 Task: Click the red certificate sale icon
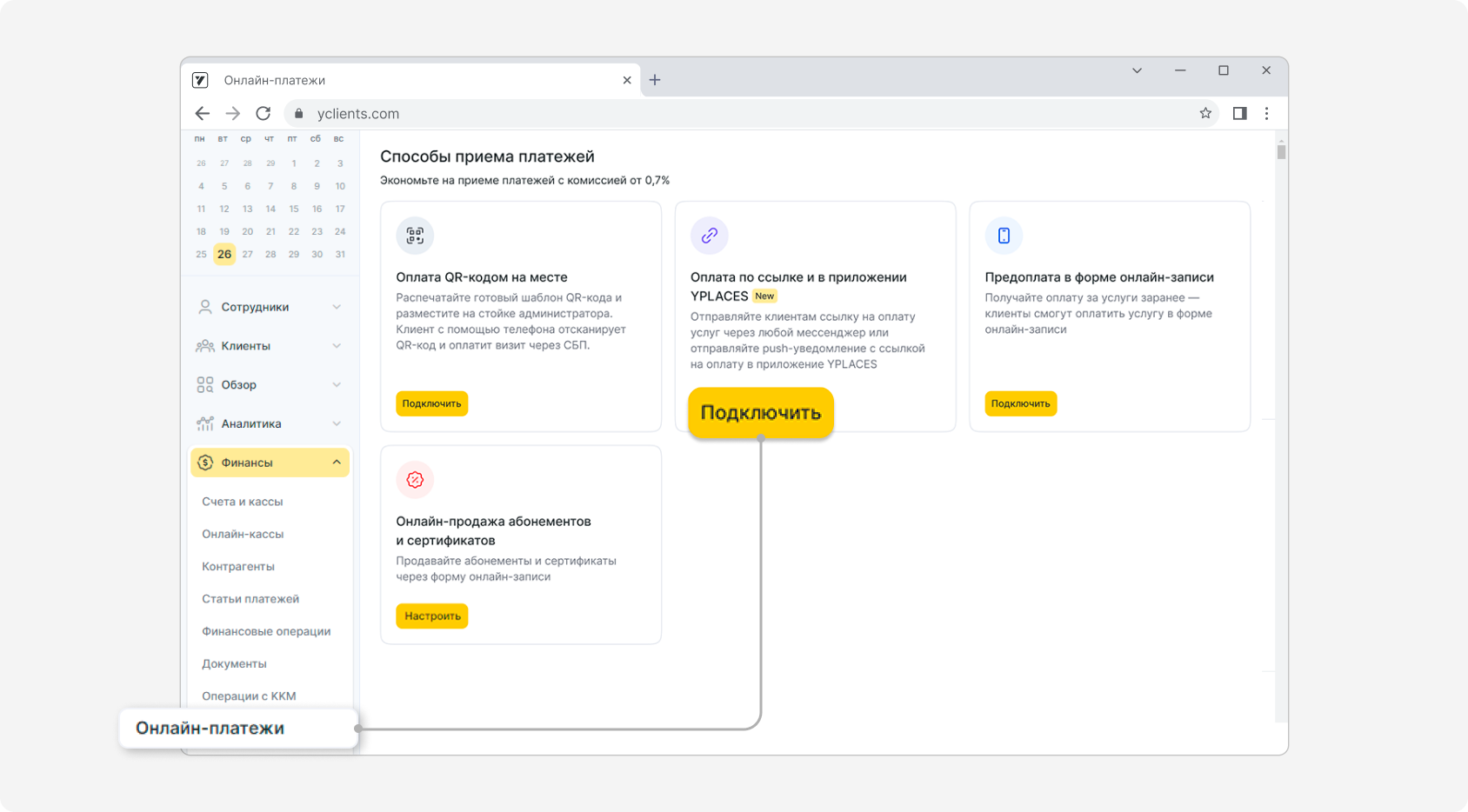coord(415,480)
